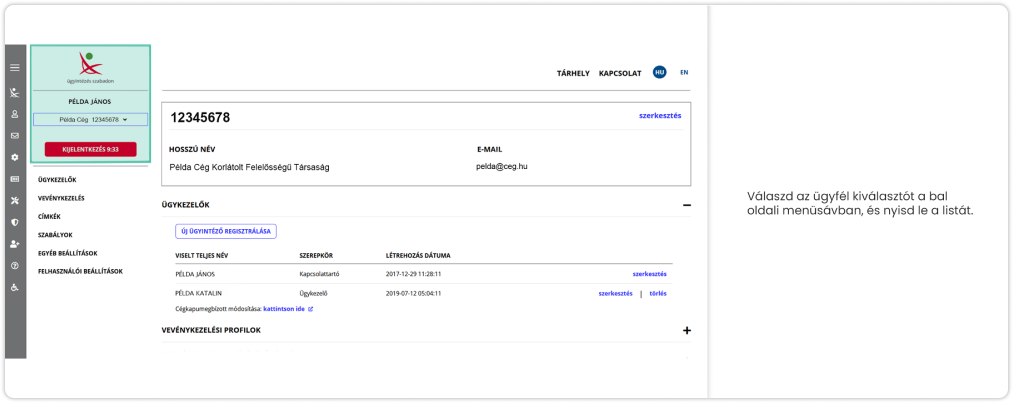Open the Vevénykezelés menu item
Screen dimensions: 1013x403
coord(61,198)
